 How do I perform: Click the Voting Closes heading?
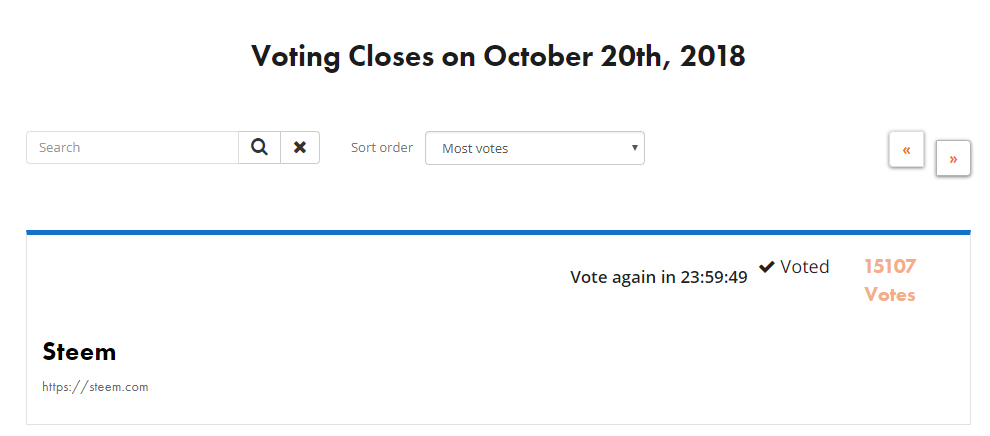pos(497,56)
